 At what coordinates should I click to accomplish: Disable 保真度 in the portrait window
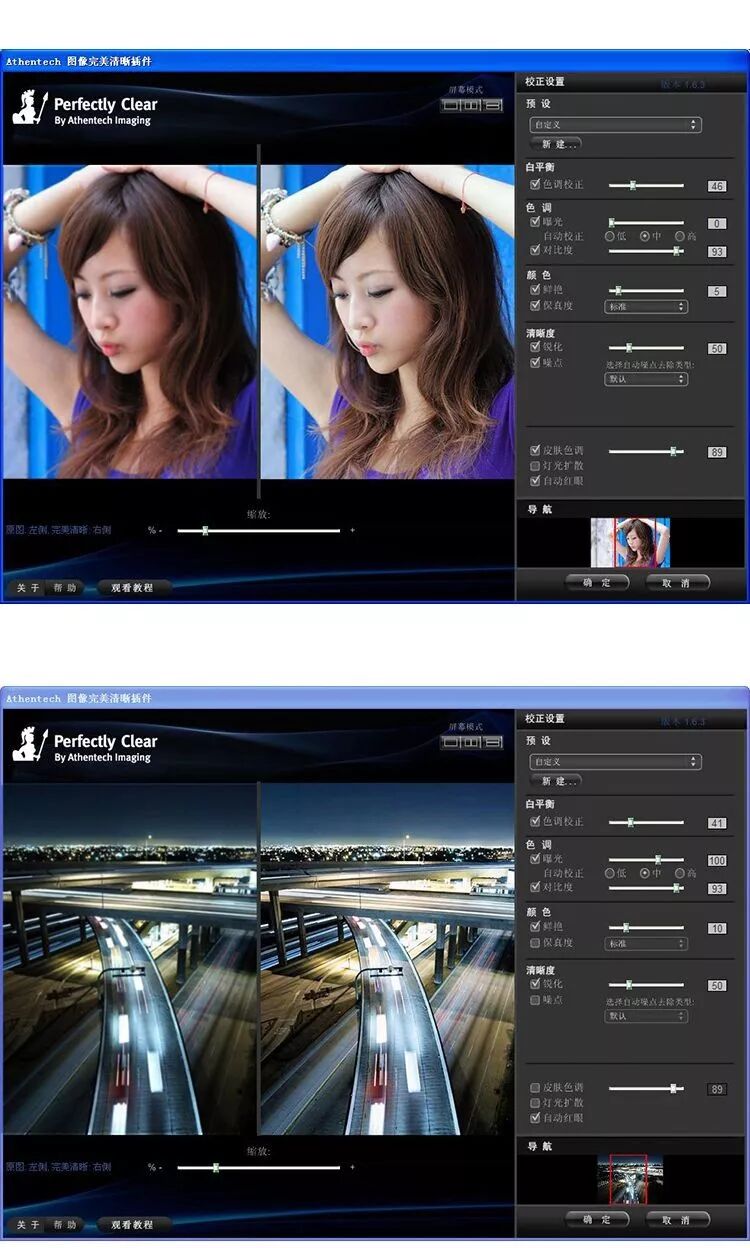point(535,305)
